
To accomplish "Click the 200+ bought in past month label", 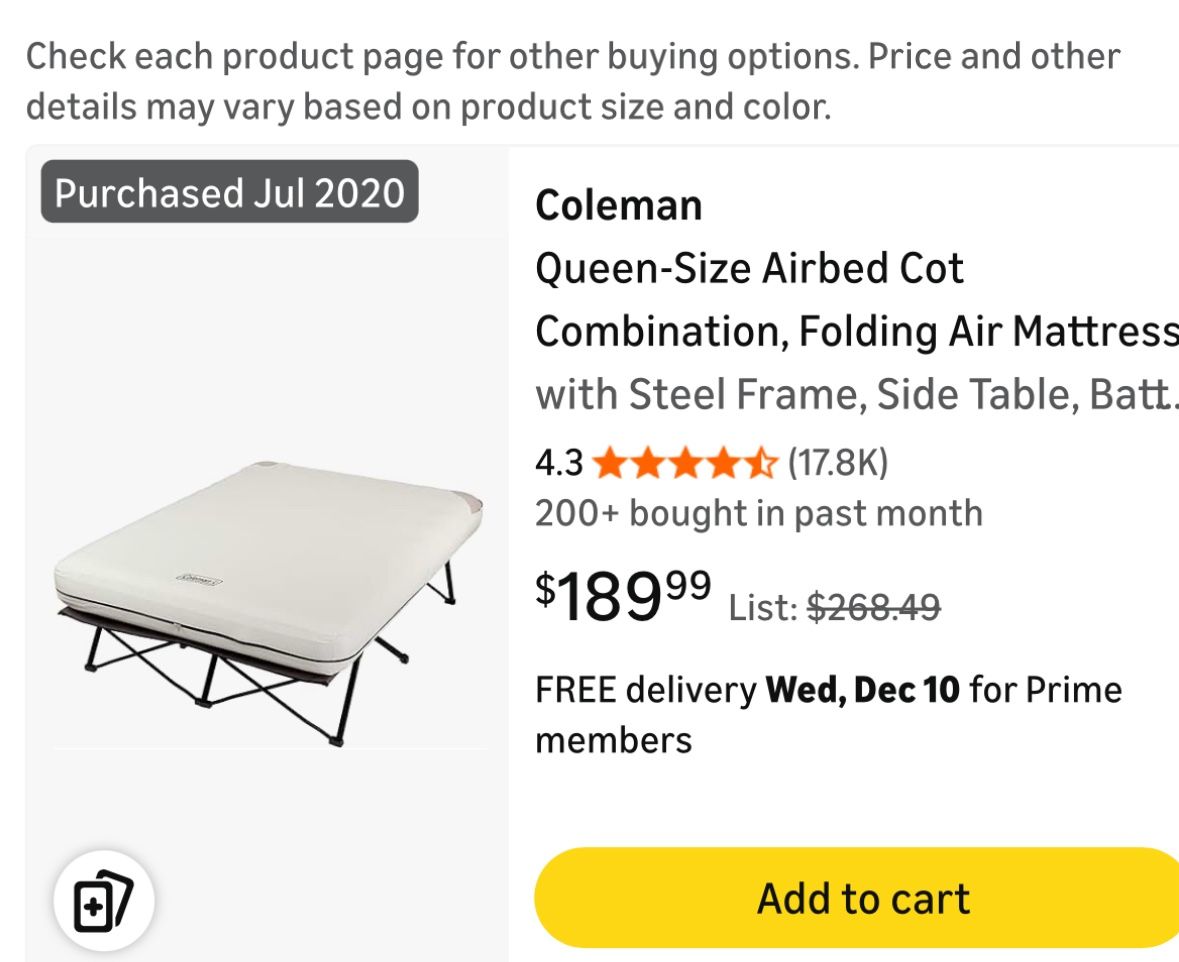I will pyautogui.click(x=759, y=513).
